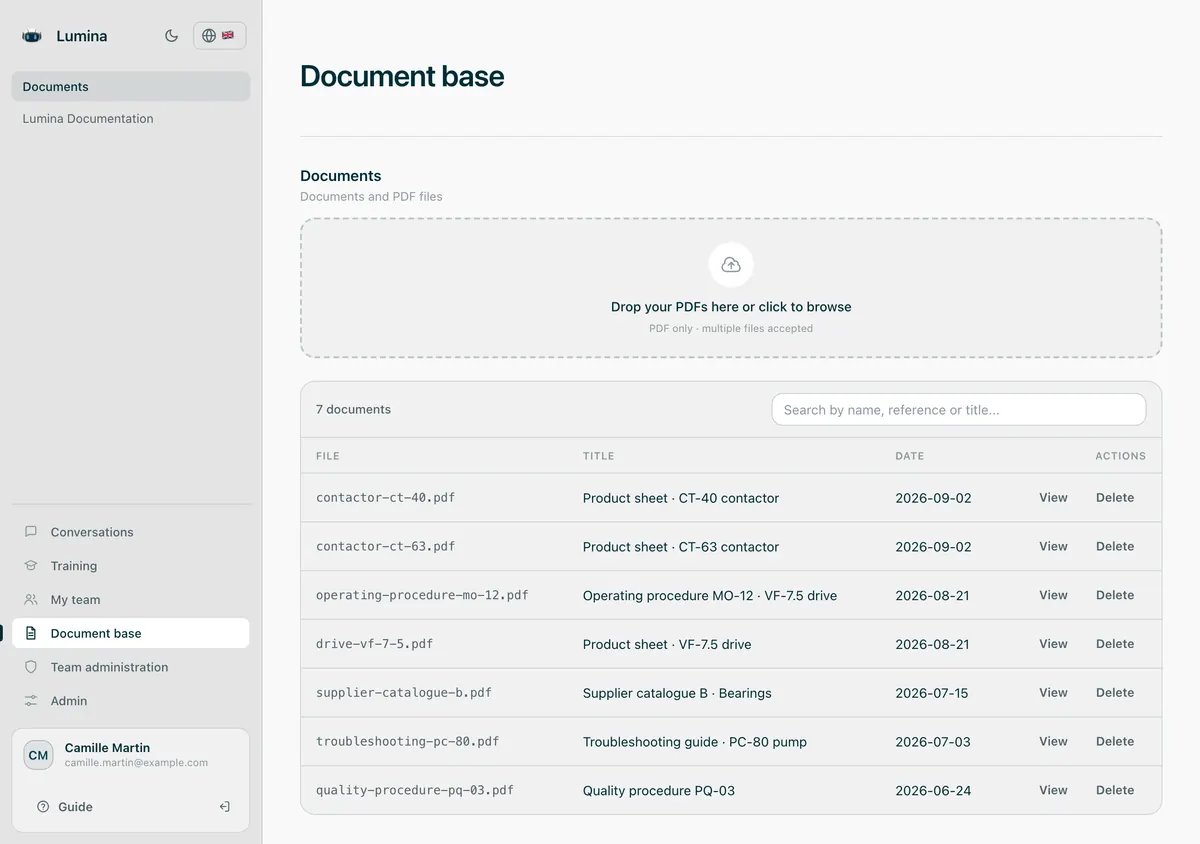Click file name contactor-ct-40.pdf
Viewport: 1200px width, 844px height.
(x=386, y=498)
